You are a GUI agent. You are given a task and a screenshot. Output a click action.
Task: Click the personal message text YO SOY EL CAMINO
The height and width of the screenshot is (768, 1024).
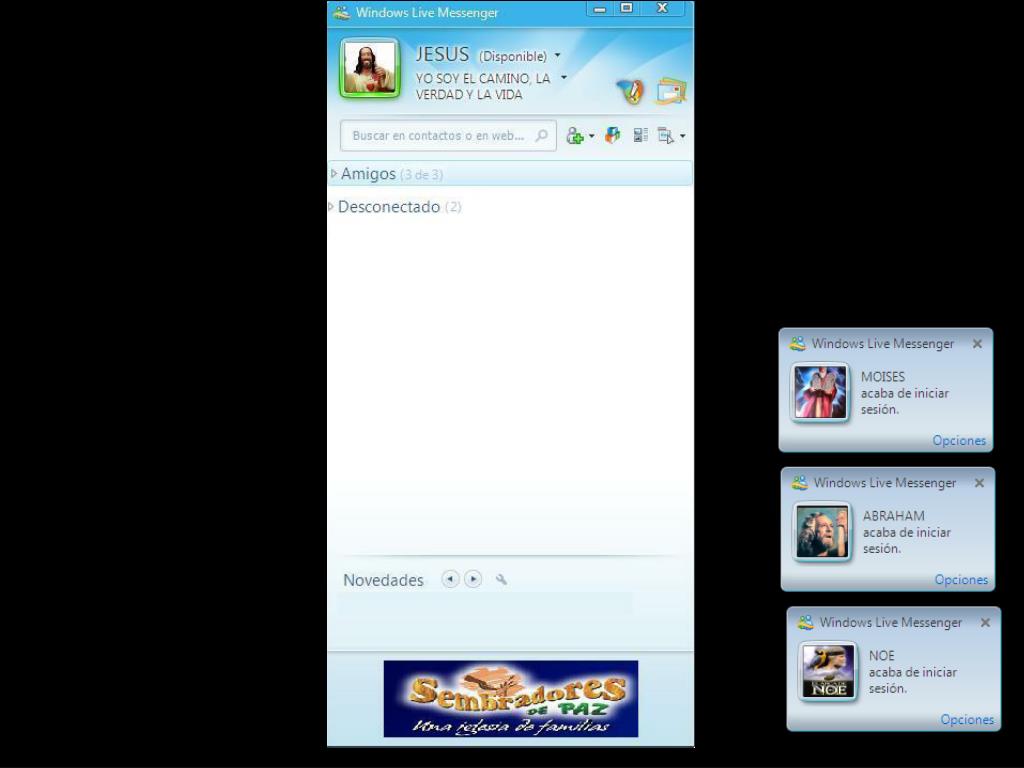pos(483,86)
